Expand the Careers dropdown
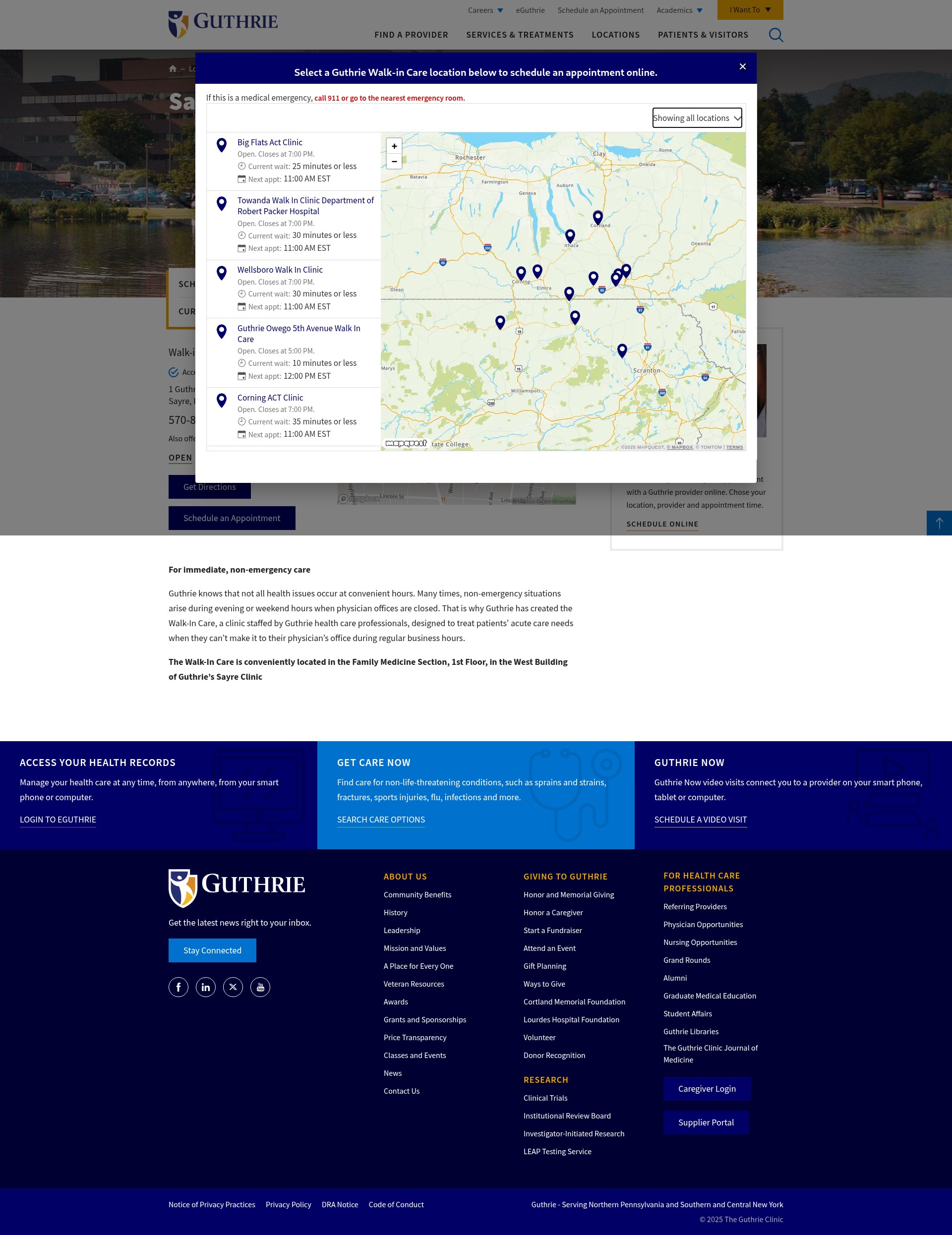This screenshot has width=952, height=1235. pyautogui.click(x=485, y=10)
